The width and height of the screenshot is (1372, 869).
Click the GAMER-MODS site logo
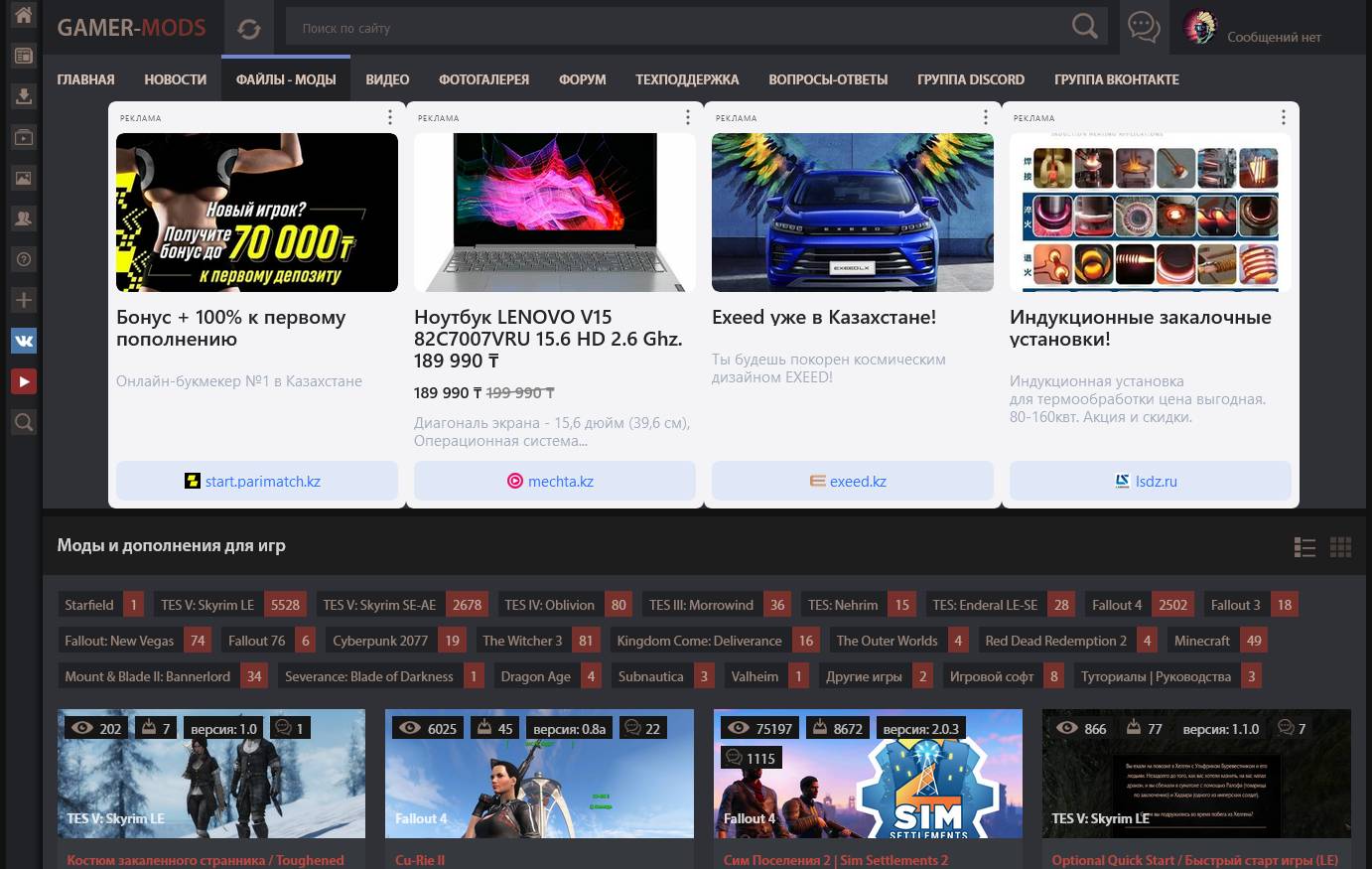pyautogui.click(x=131, y=28)
